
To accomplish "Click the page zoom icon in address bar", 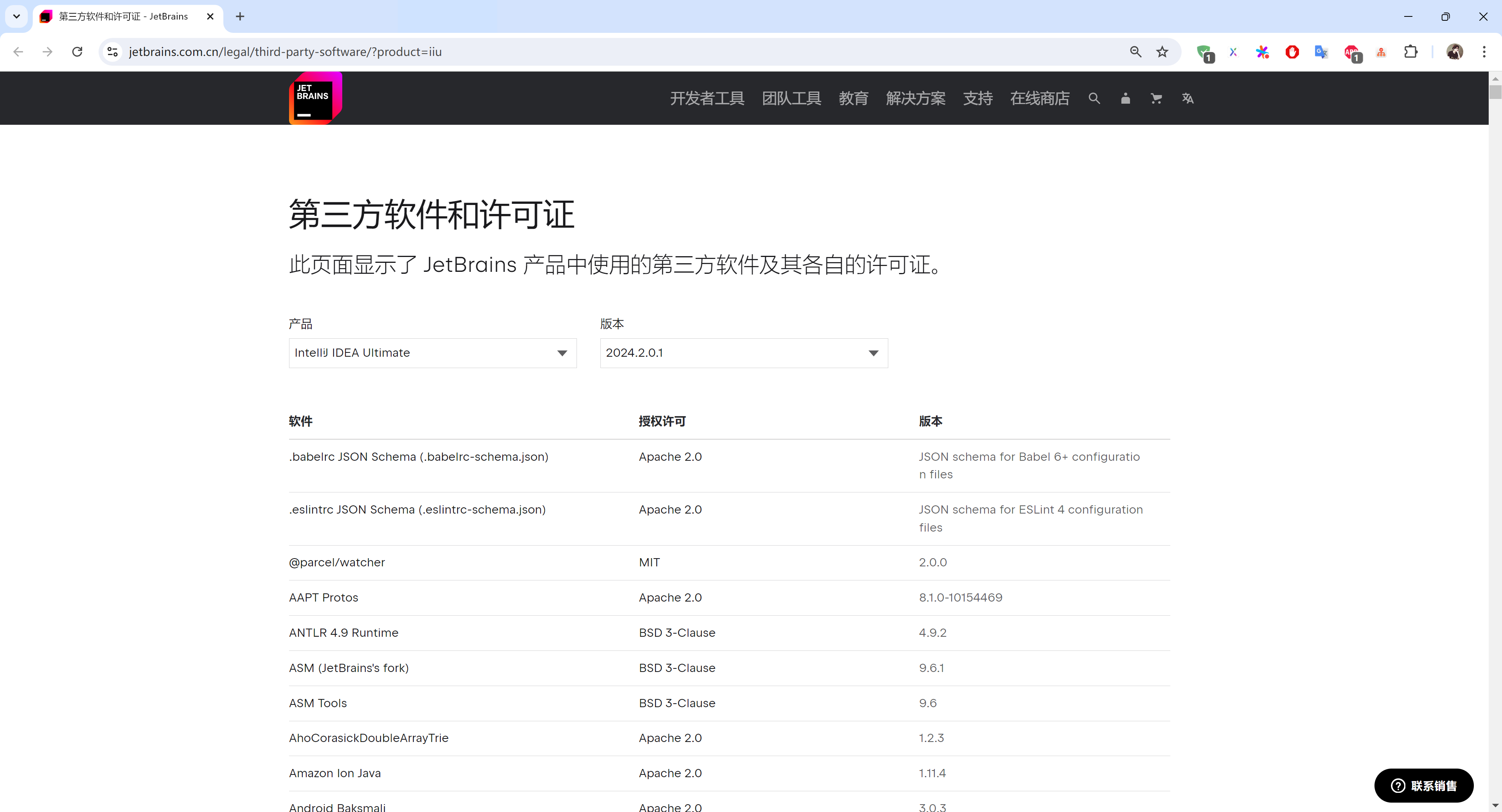I will [1135, 52].
